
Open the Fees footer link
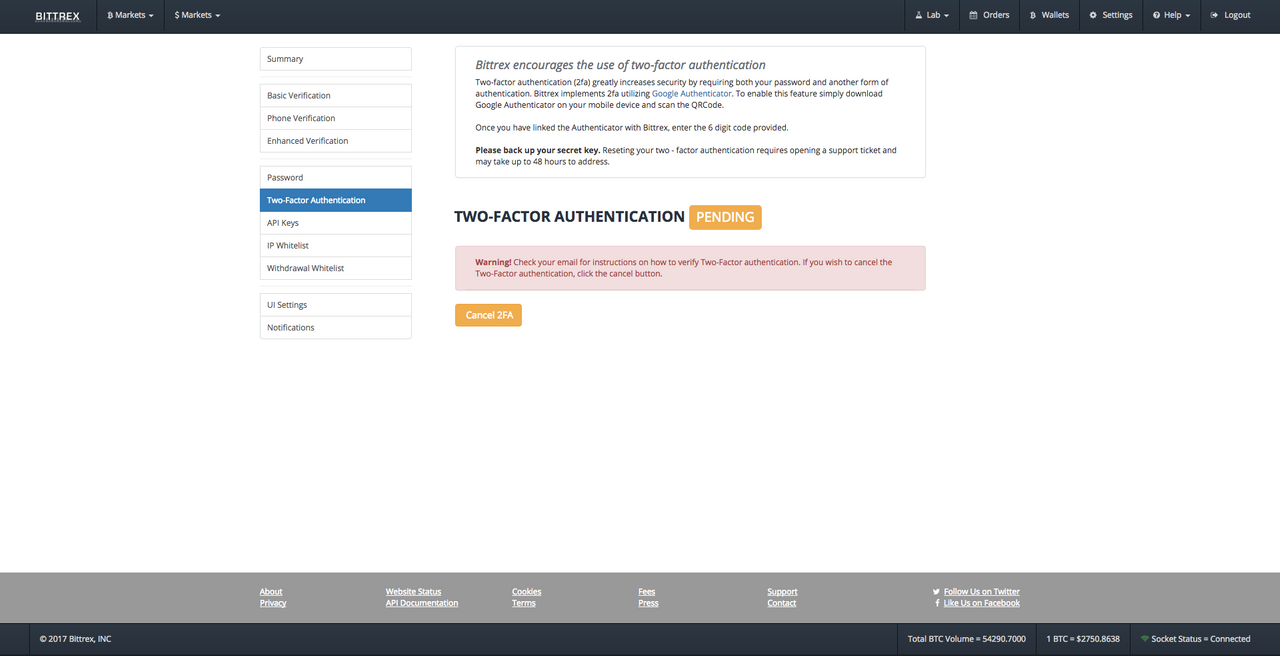[647, 592]
